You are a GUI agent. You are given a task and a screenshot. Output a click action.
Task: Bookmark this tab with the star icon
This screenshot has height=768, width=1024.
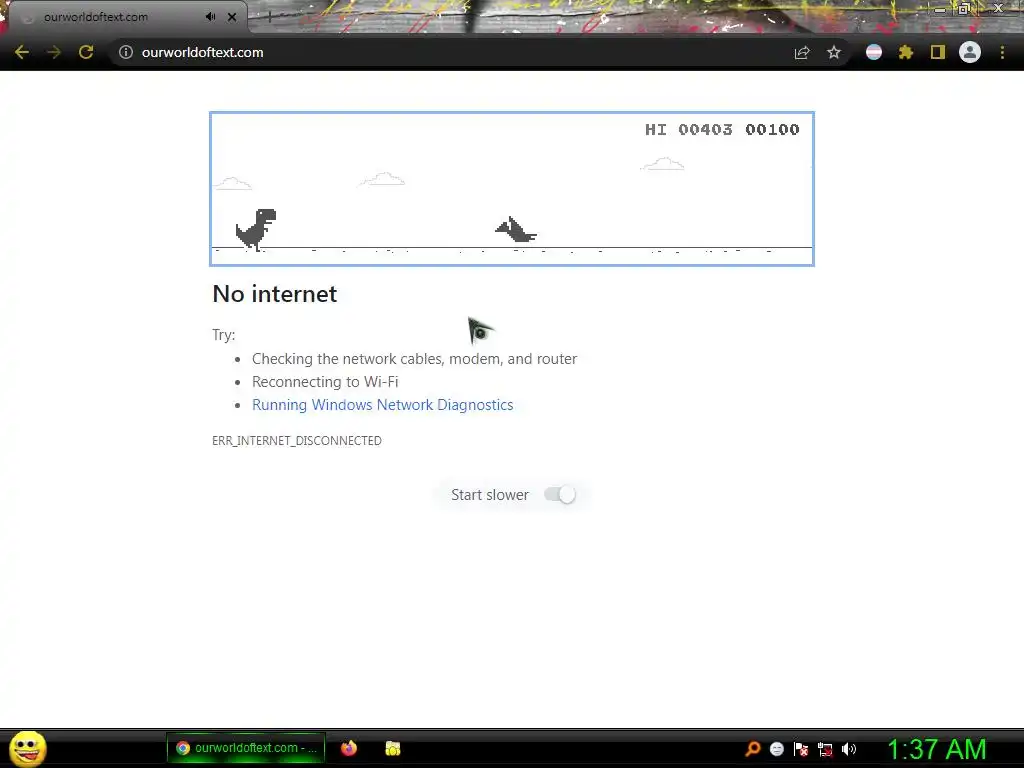tap(834, 52)
